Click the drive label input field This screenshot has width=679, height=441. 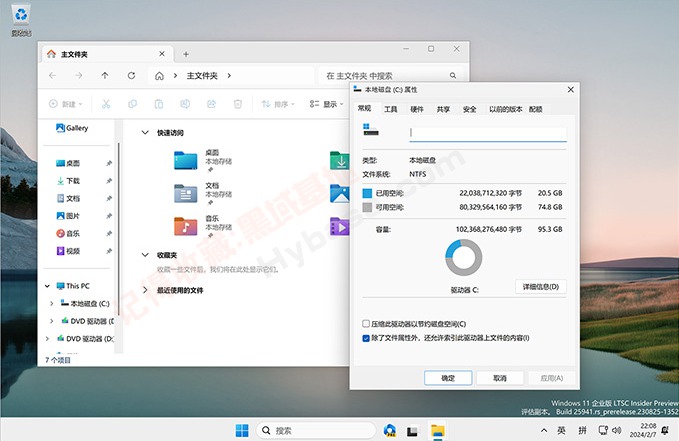pos(488,134)
